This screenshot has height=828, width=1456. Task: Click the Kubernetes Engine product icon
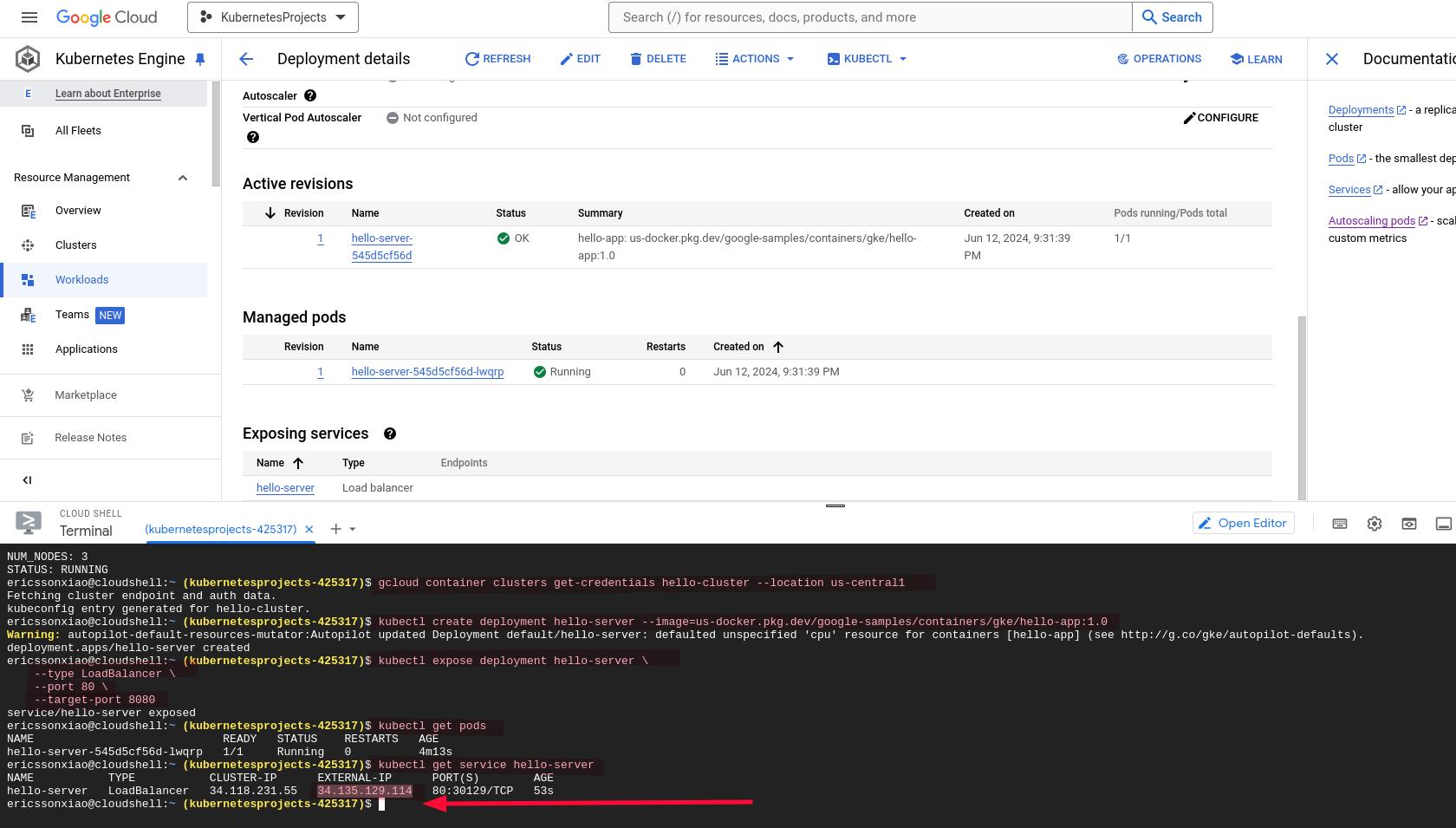[x=28, y=59]
